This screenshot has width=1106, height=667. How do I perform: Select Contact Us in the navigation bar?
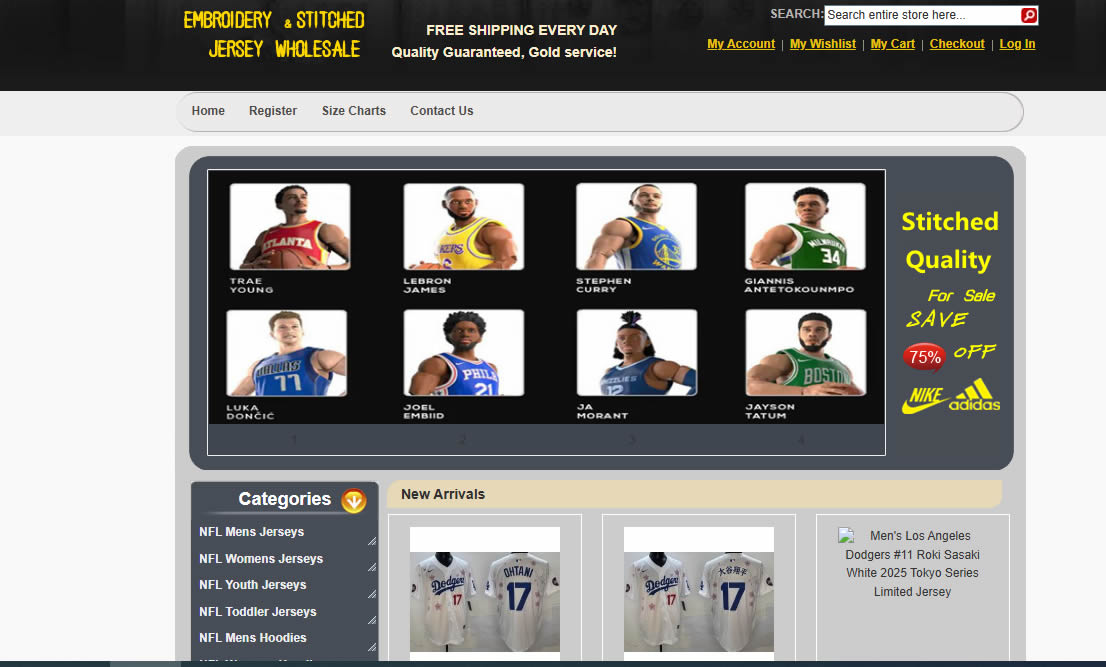(442, 111)
